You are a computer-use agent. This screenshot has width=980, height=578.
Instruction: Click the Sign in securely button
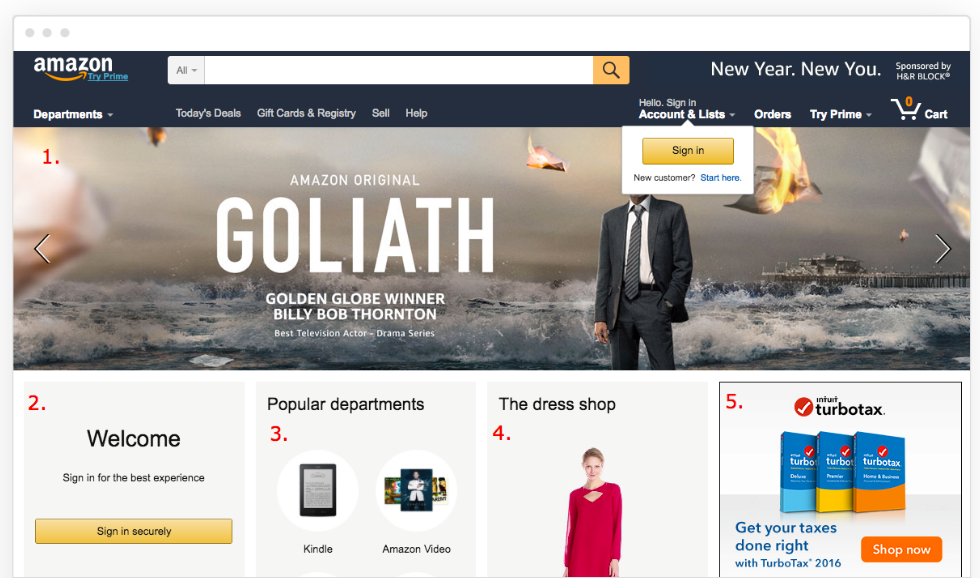tap(134, 531)
